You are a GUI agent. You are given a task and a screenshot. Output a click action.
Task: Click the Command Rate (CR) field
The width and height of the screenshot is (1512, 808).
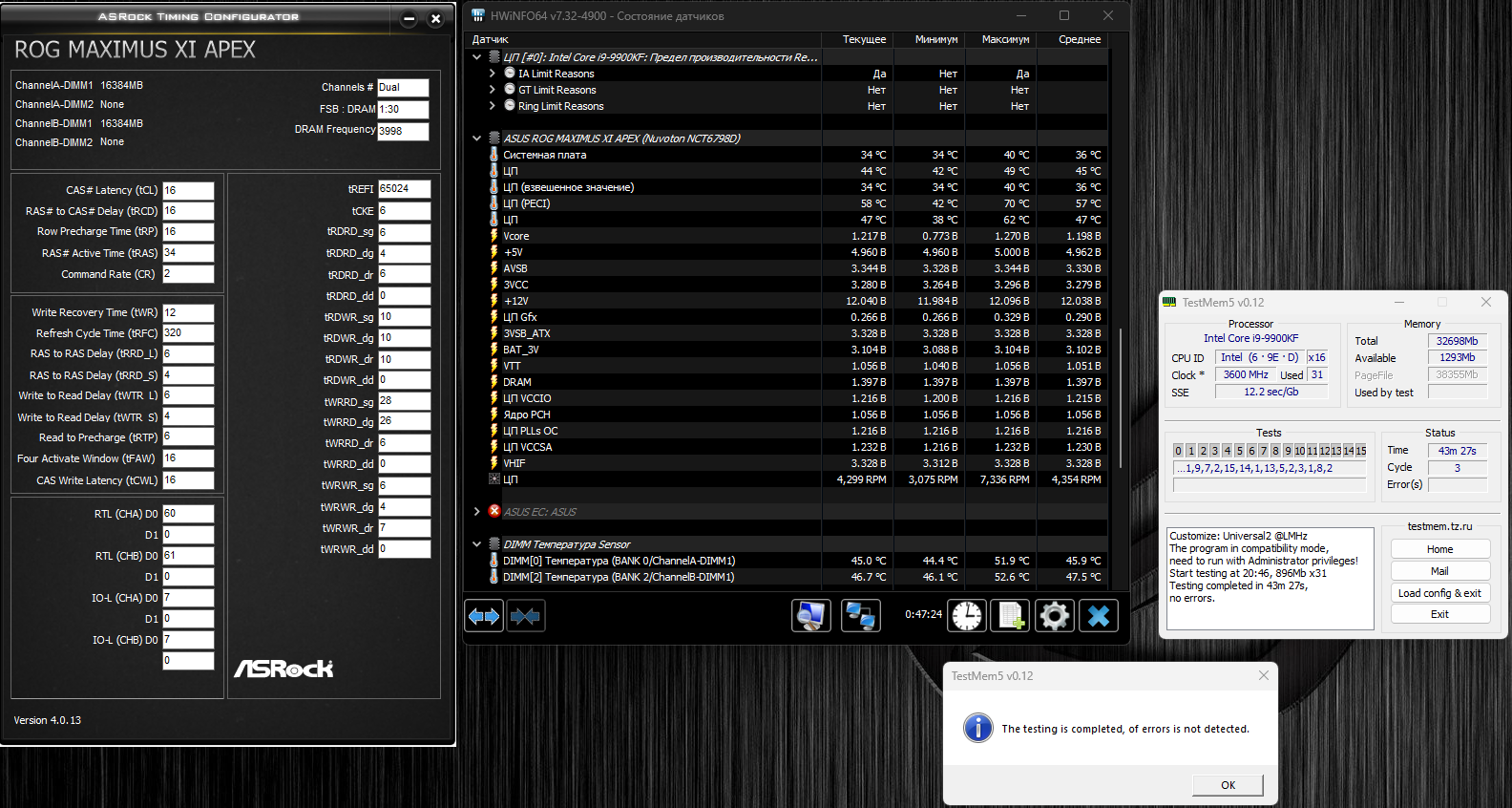click(x=188, y=274)
